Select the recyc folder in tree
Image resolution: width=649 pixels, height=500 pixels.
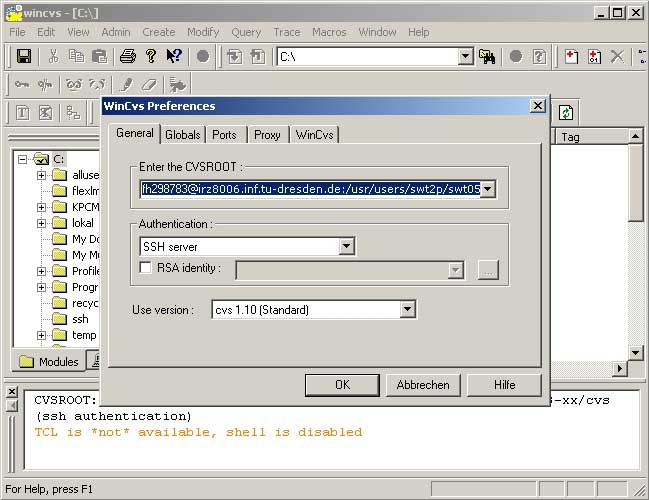point(85,303)
